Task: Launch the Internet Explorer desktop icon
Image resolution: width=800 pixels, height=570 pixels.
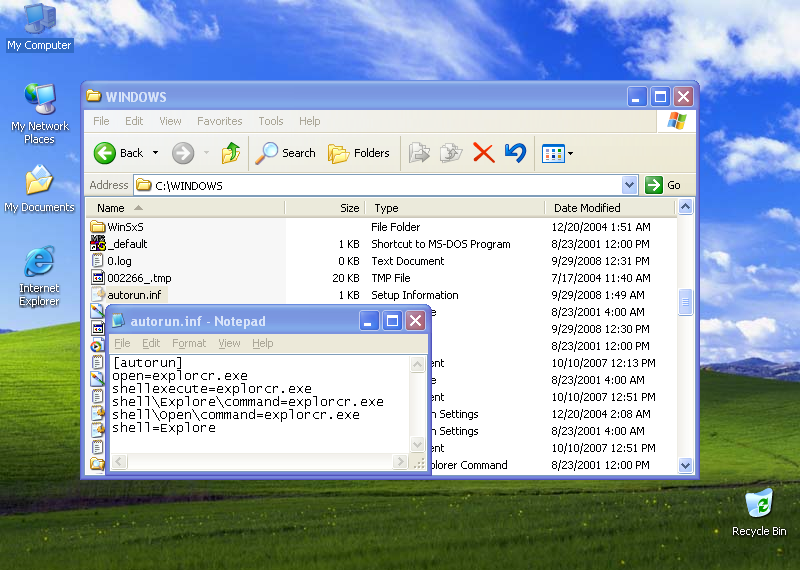Action: click(x=39, y=276)
